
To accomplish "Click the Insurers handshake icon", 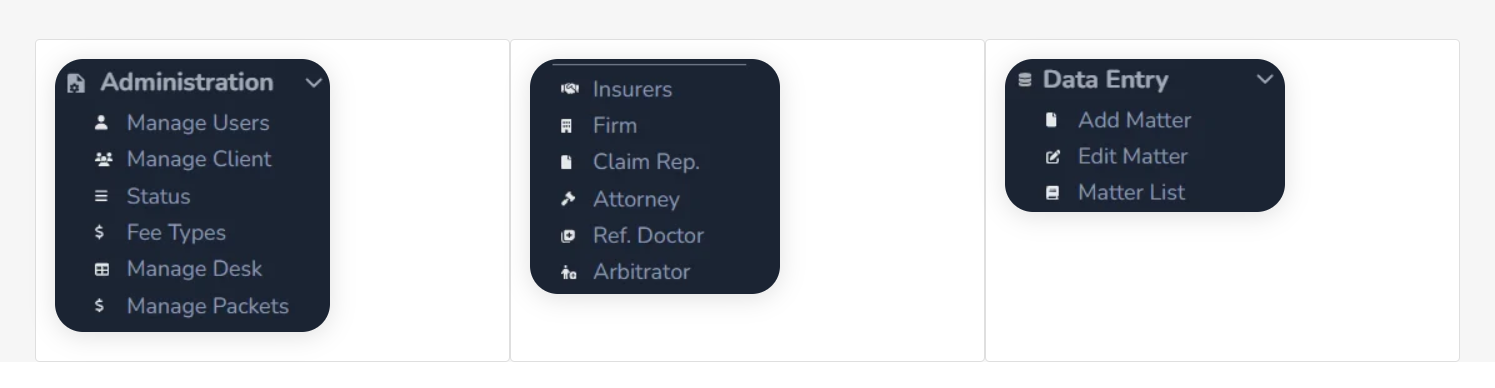I will click(x=570, y=89).
